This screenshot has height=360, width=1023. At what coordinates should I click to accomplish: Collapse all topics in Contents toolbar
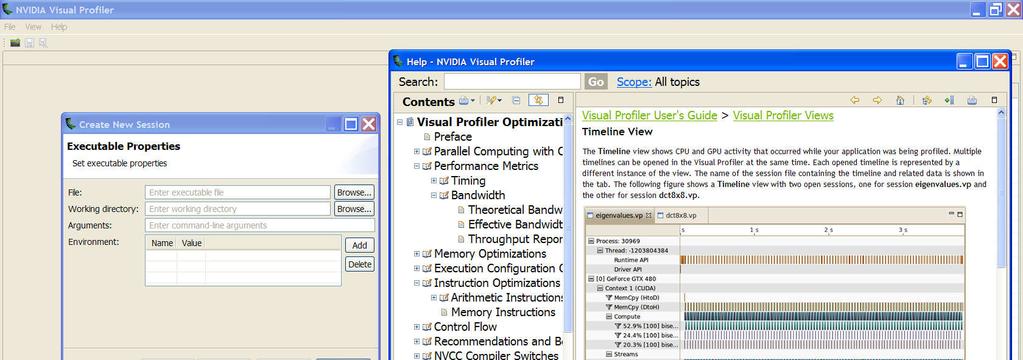[516, 100]
